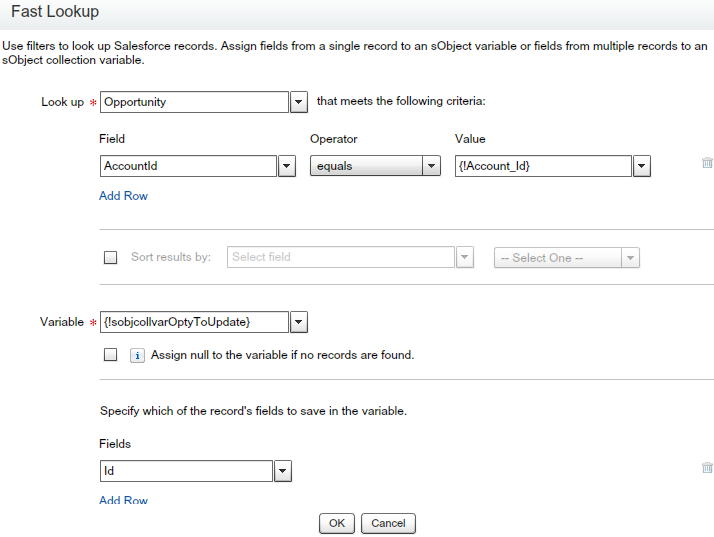The height and width of the screenshot is (537, 714).
Task: Expand the Id fields dropdown arrow
Action: pyautogui.click(x=283, y=471)
